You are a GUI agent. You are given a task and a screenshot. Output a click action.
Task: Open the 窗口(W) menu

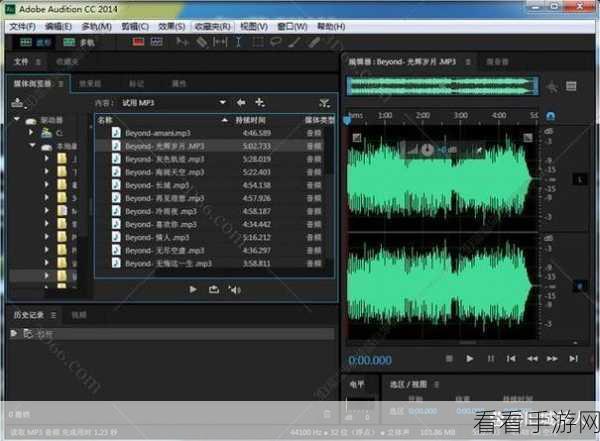292,26
